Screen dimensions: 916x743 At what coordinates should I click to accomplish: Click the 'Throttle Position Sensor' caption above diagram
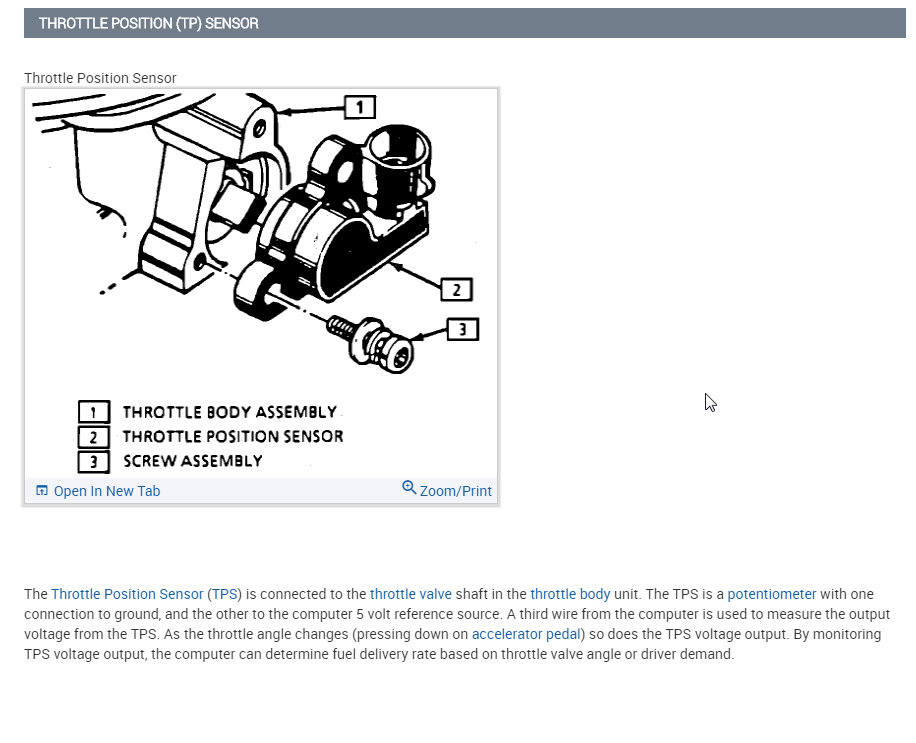[100, 78]
